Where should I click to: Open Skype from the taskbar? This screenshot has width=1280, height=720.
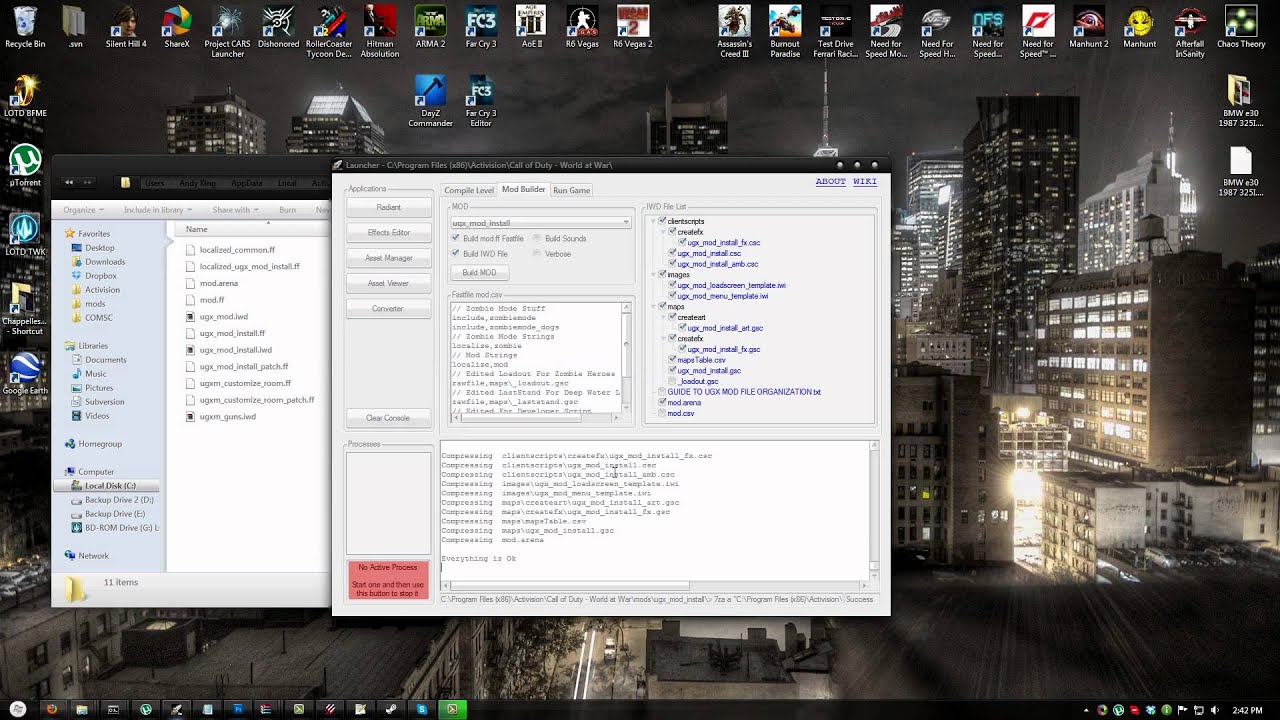422,709
